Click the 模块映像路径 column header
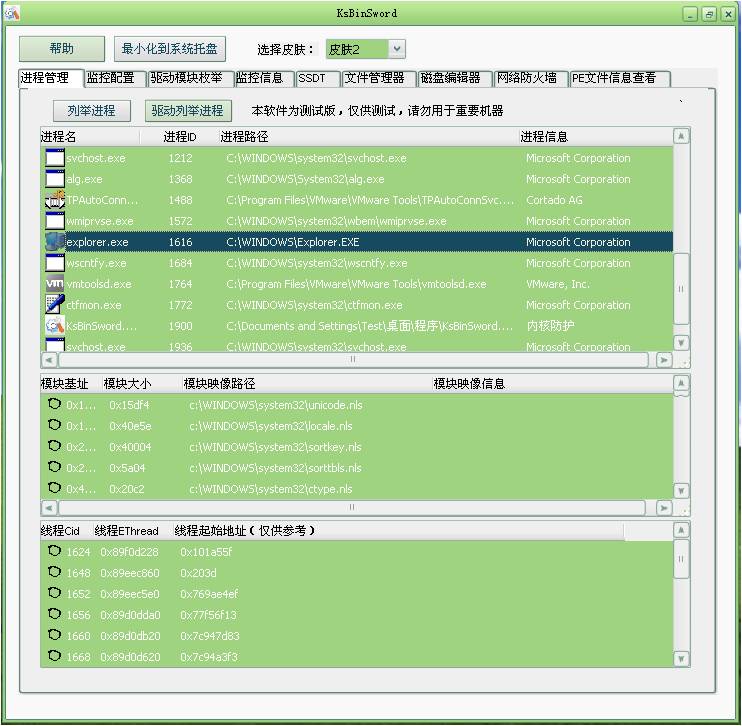Screen dimensions: 742x726 308,384
